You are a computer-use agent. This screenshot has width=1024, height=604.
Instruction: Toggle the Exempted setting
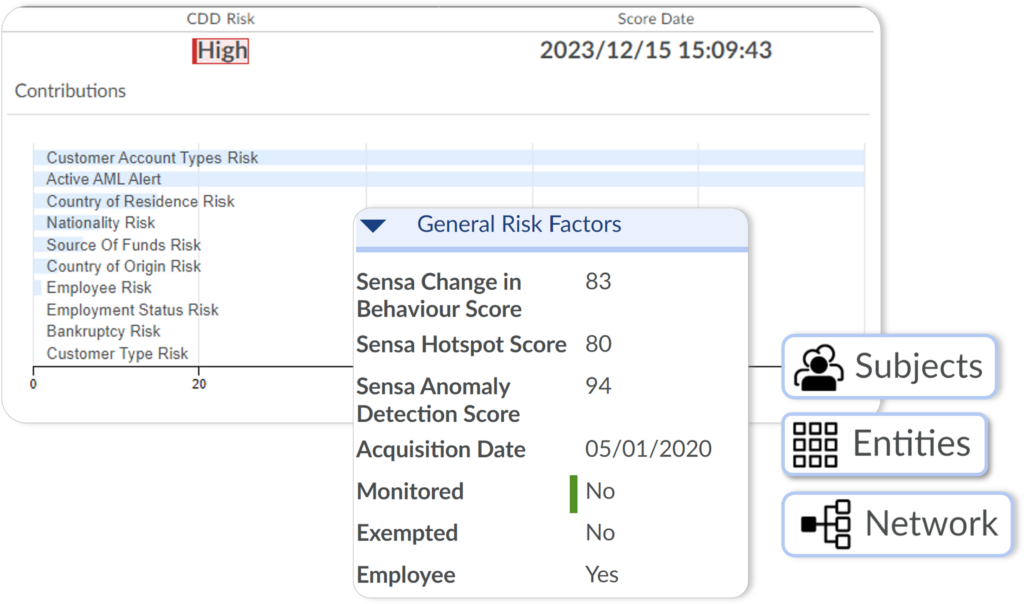[601, 533]
